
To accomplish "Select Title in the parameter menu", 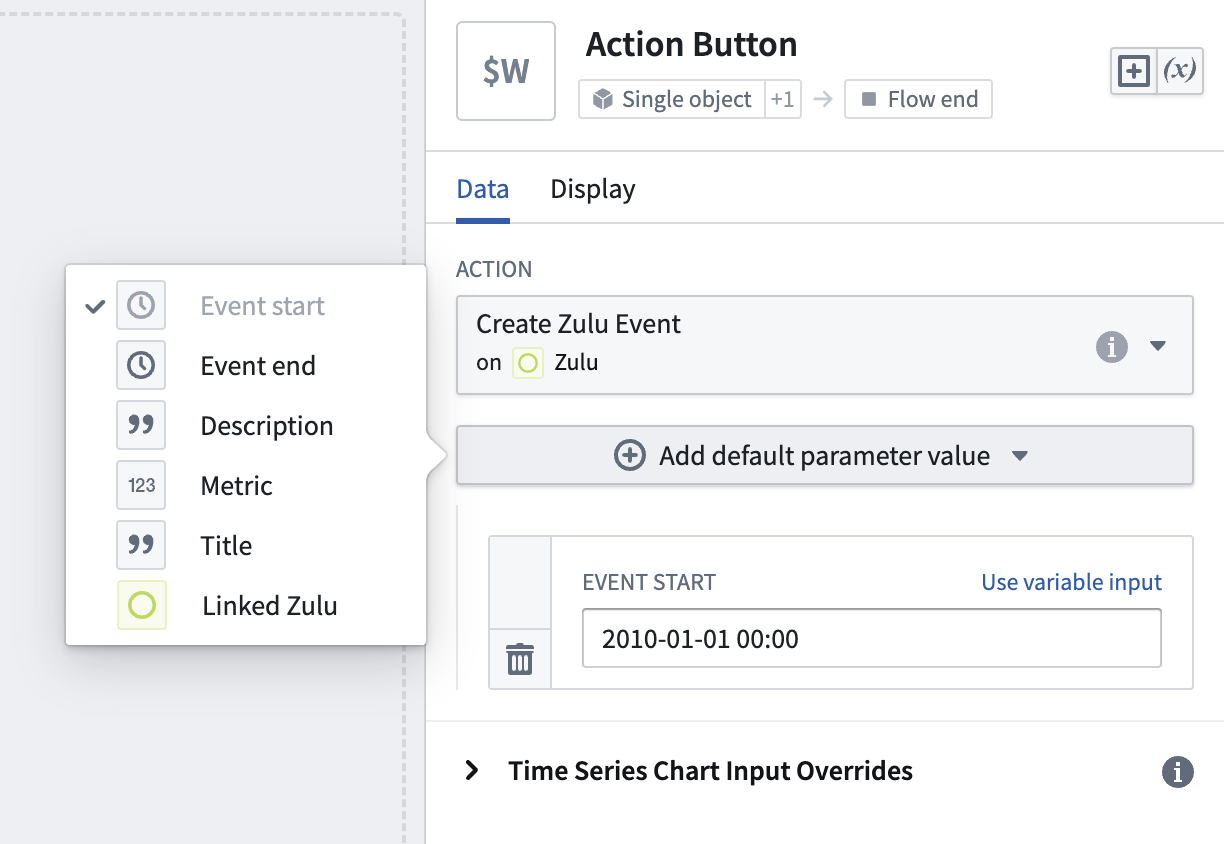I will click(x=246, y=546).
